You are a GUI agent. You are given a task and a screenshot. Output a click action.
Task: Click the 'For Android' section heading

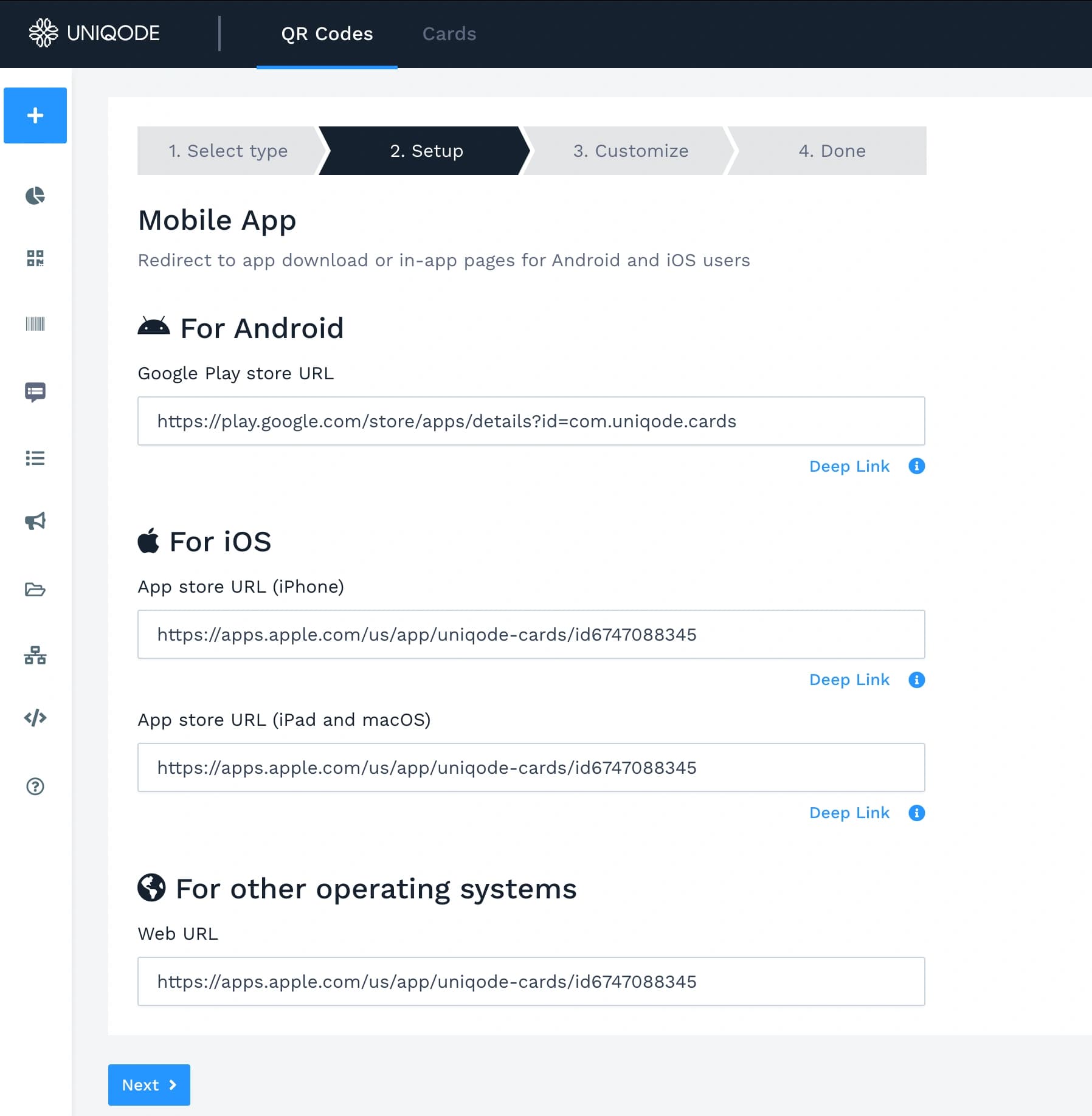click(x=262, y=328)
